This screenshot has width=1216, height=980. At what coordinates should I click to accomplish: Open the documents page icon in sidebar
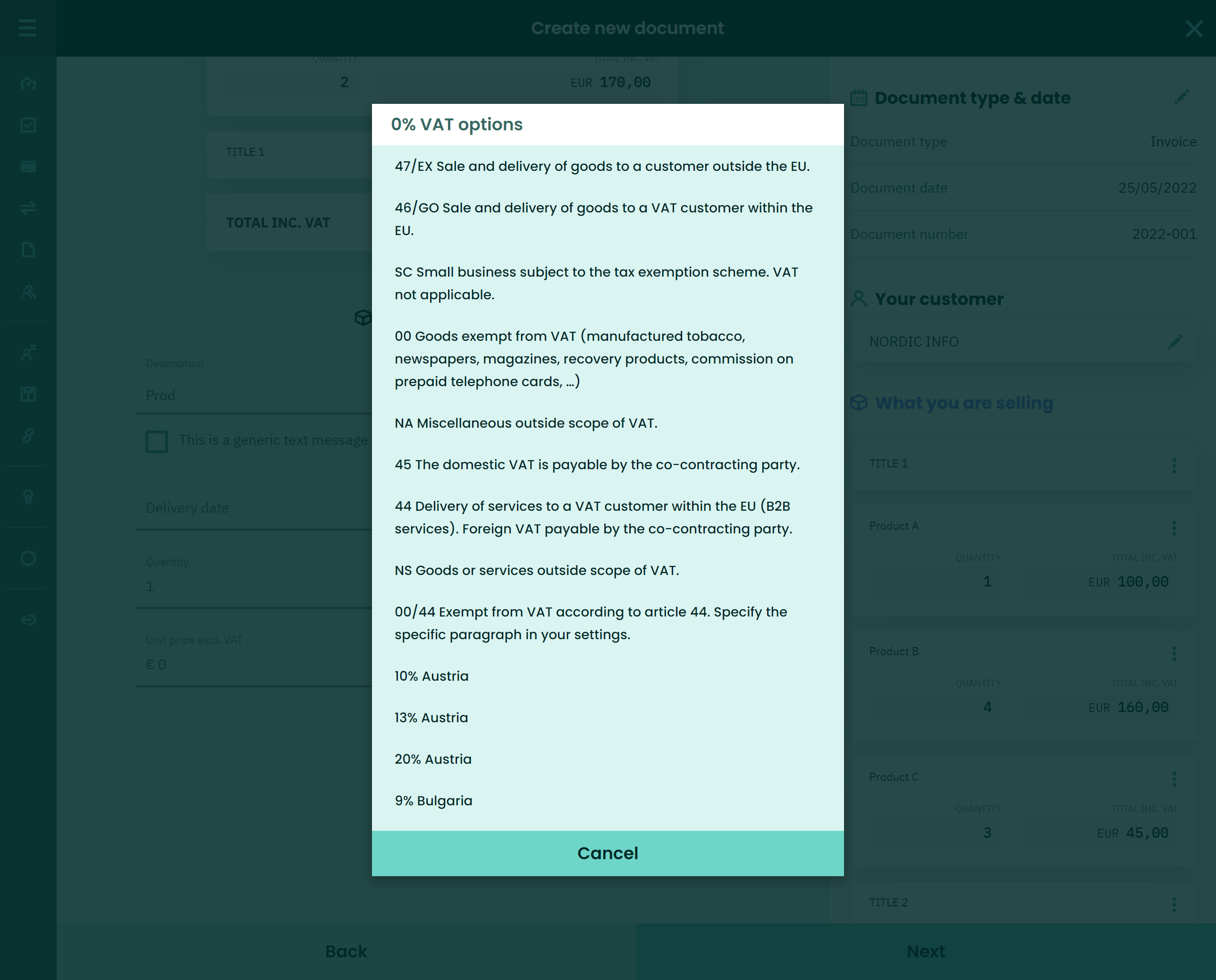point(28,250)
